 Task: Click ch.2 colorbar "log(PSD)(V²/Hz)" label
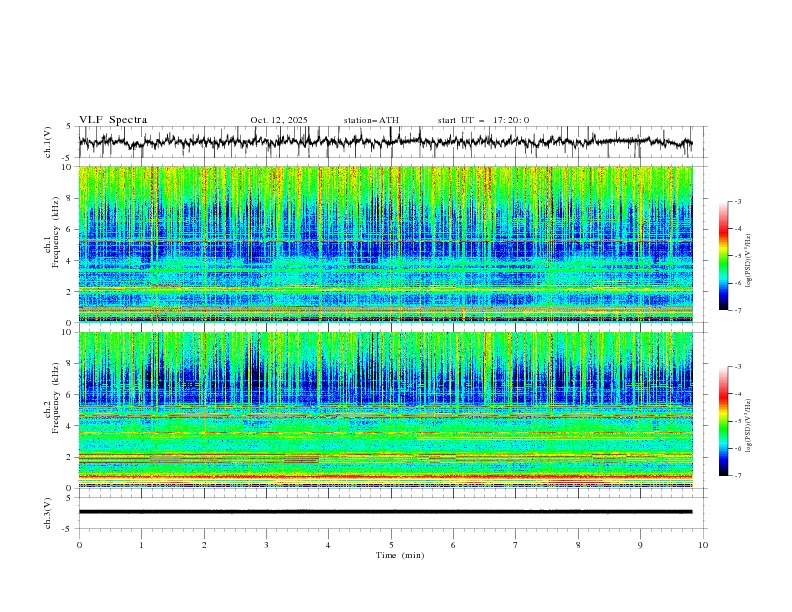[x=750, y=426]
